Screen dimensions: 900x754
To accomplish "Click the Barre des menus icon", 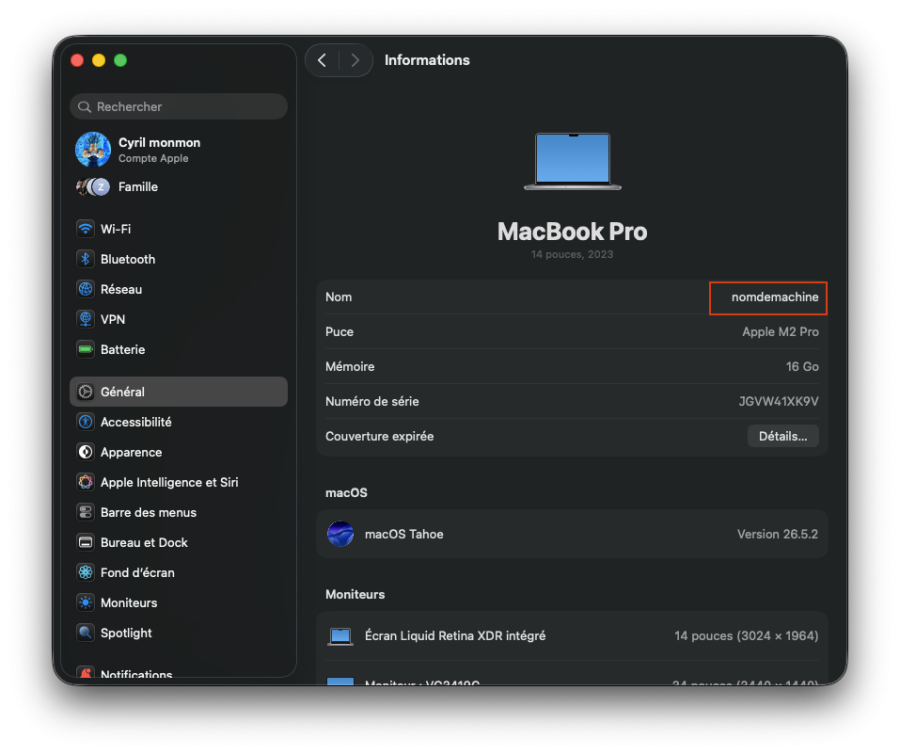I will coord(86,512).
